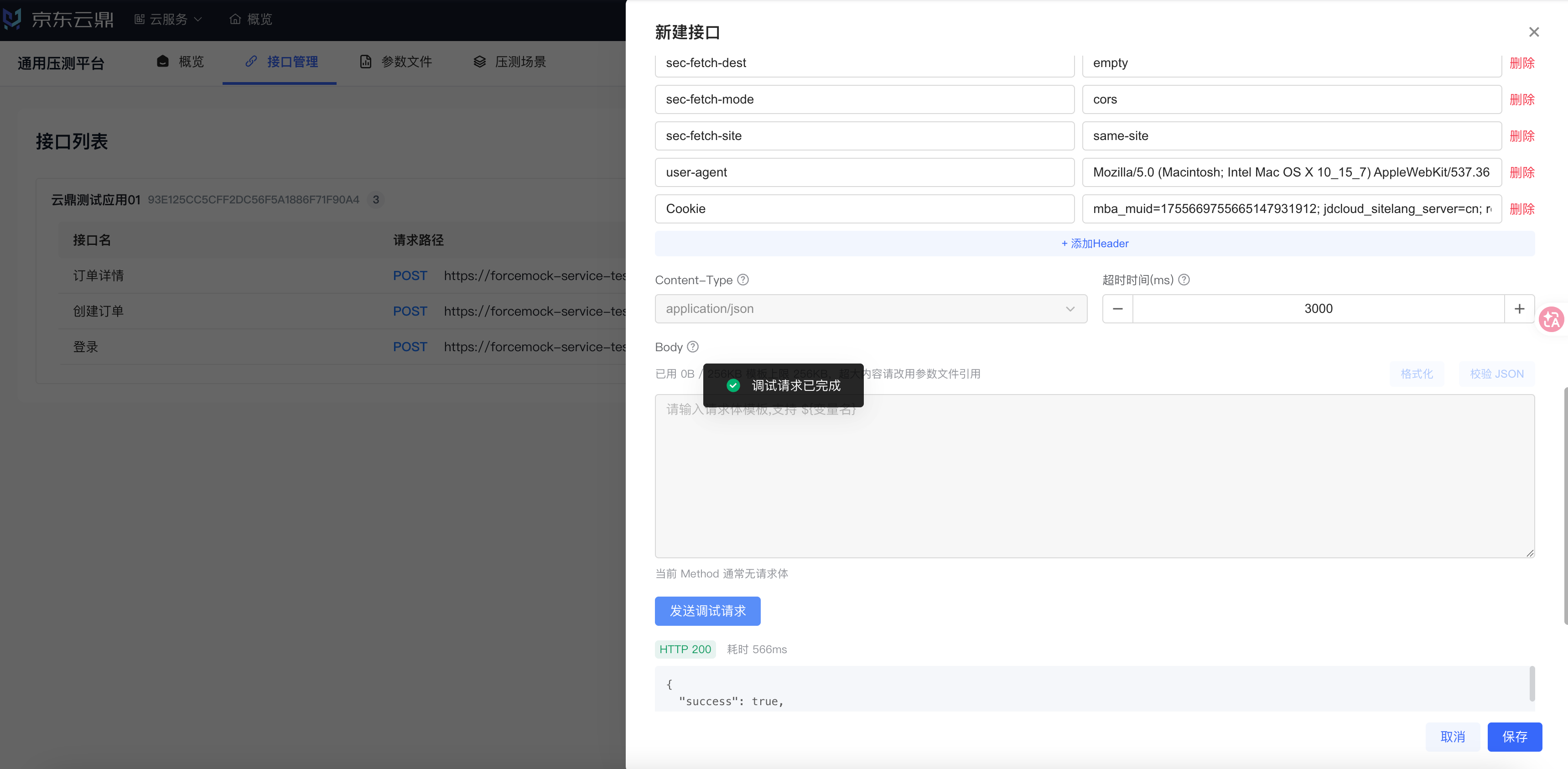Click the 保存 button
This screenshot has height=769, width=1568.
[1515, 737]
